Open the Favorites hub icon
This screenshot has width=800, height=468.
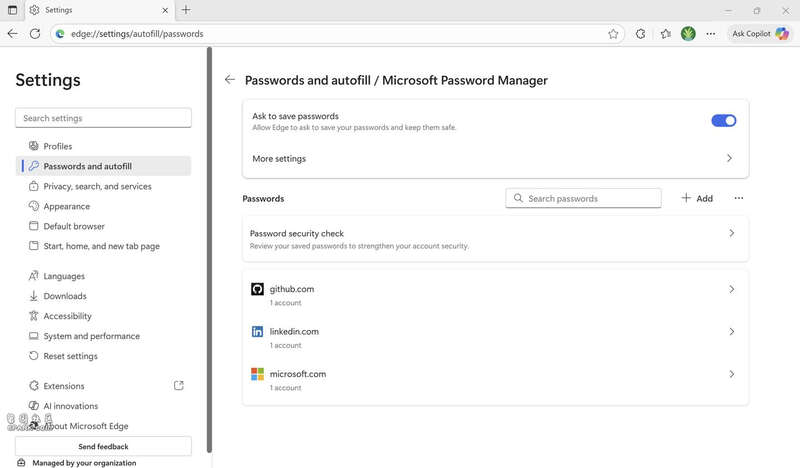666,33
